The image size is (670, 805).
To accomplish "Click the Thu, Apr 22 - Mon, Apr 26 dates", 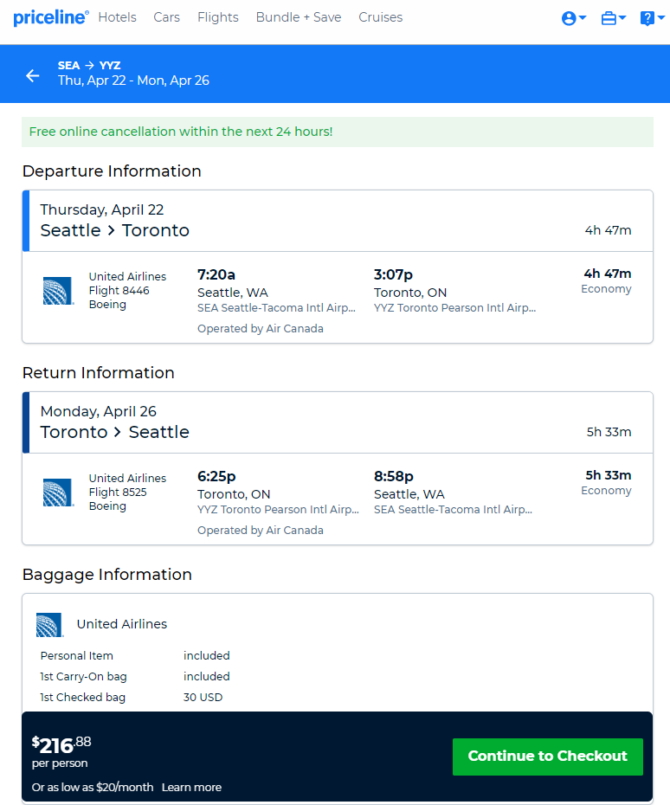I will [x=133, y=81].
